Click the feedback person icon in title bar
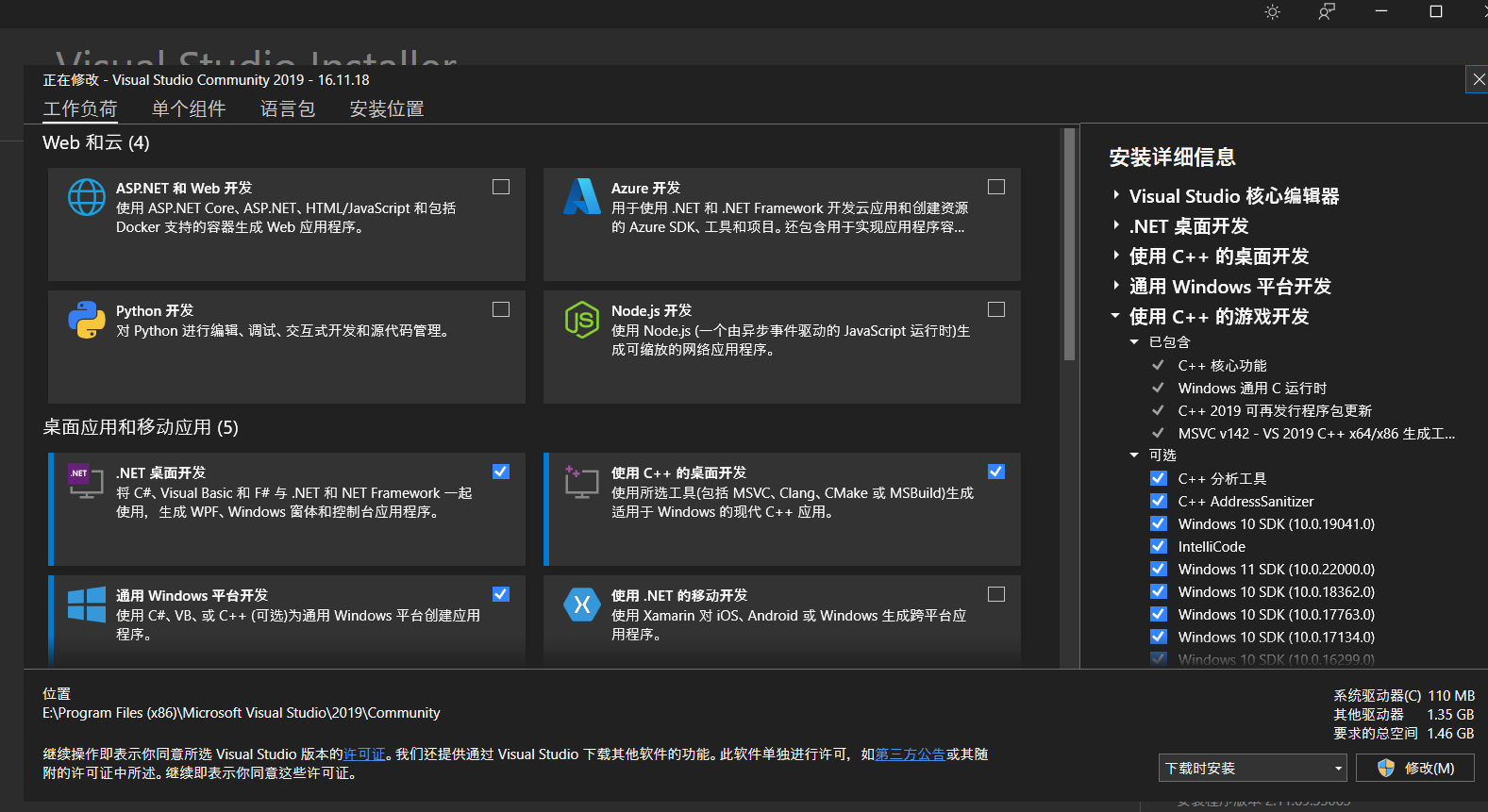Screen dimensions: 1488x812 click(x=1327, y=12)
